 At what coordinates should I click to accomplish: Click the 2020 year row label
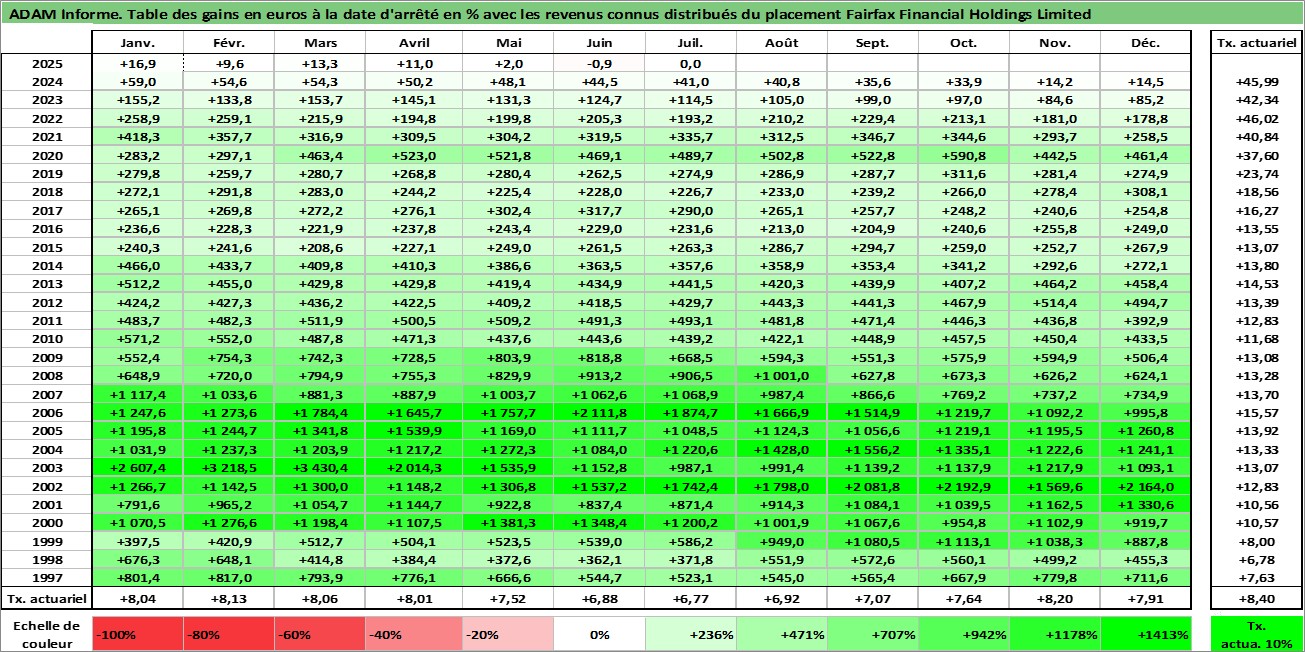pyautogui.click(x=46, y=155)
